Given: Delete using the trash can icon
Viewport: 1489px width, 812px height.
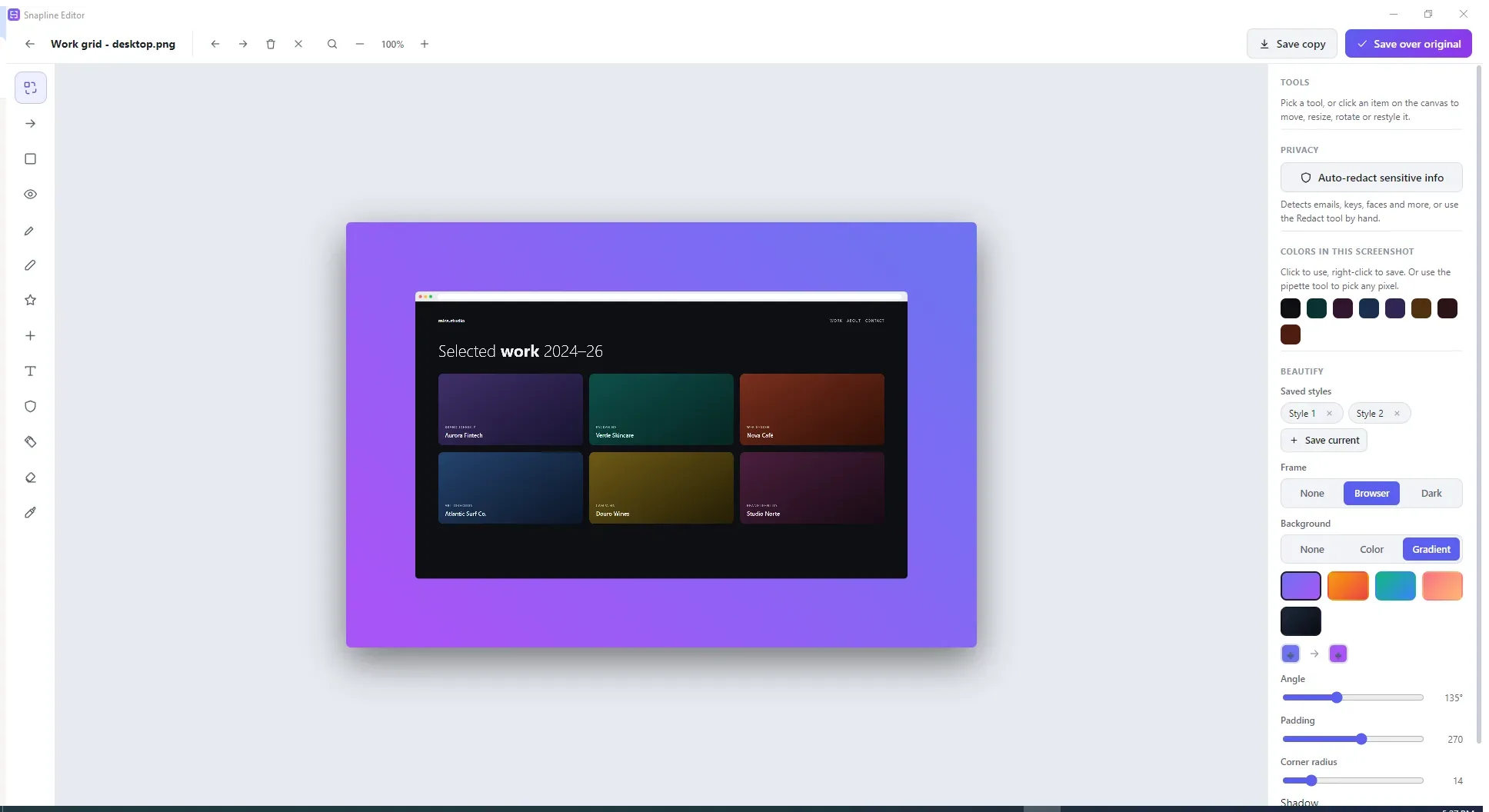Looking at the screenshot, I should tap(271, 44).
